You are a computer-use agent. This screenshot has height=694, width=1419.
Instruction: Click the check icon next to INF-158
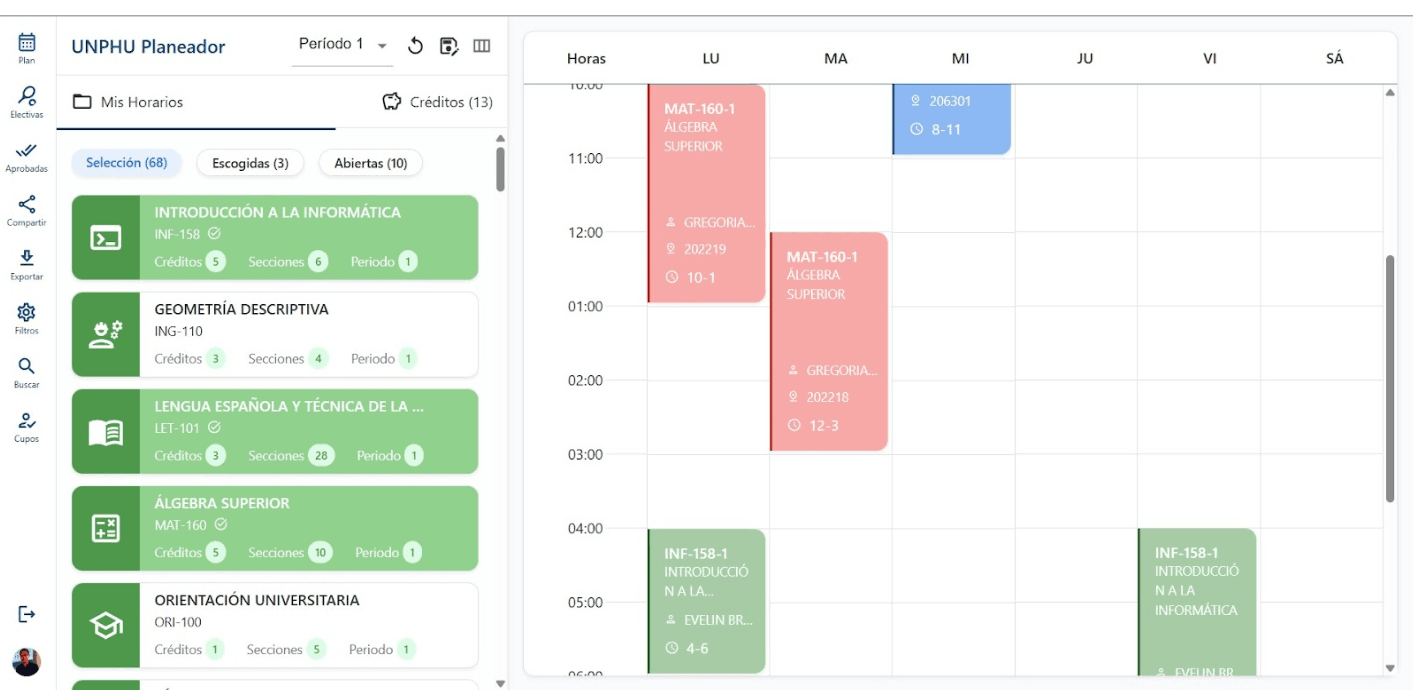point(214,234)
